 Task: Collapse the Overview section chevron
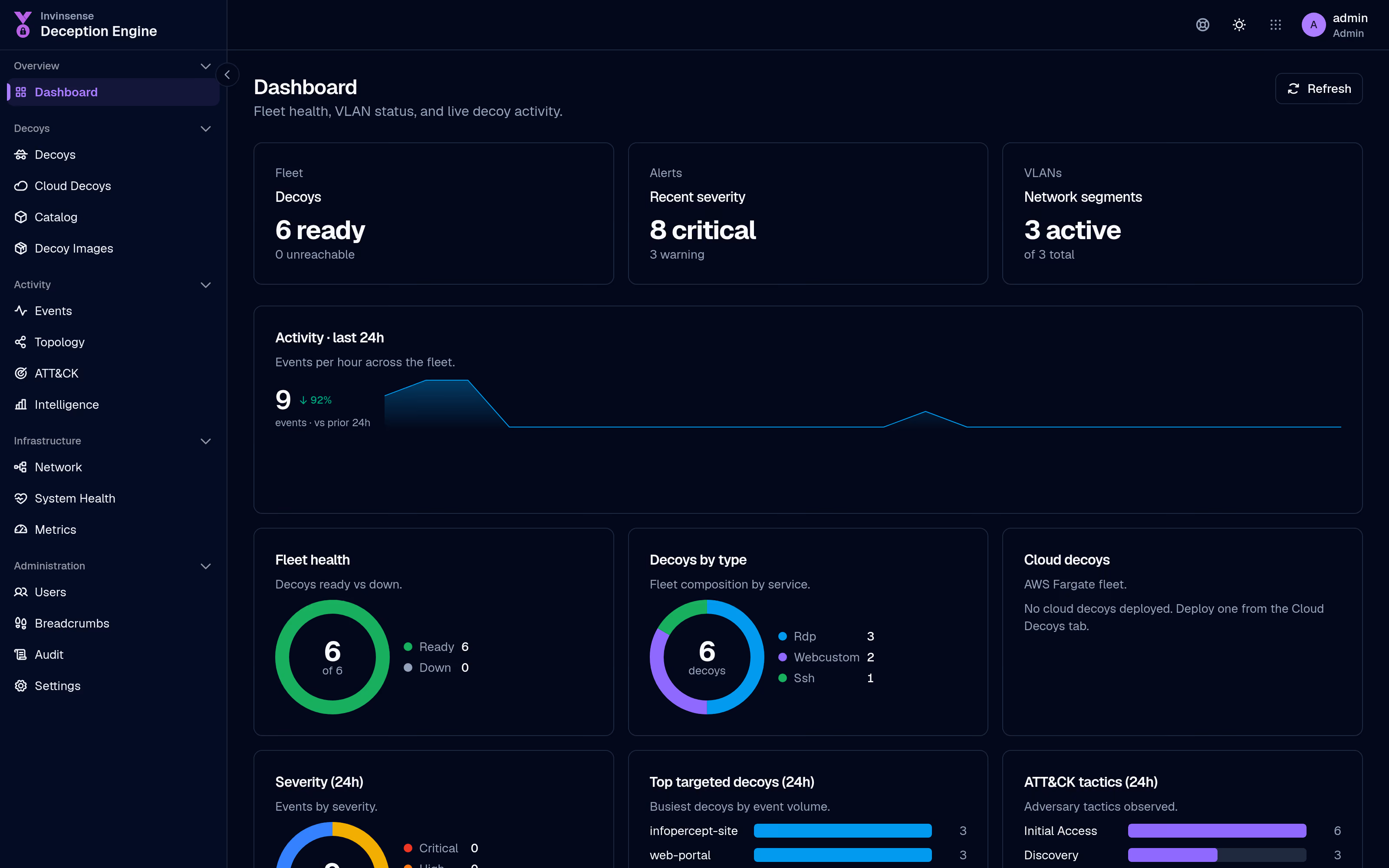point(205,66)
